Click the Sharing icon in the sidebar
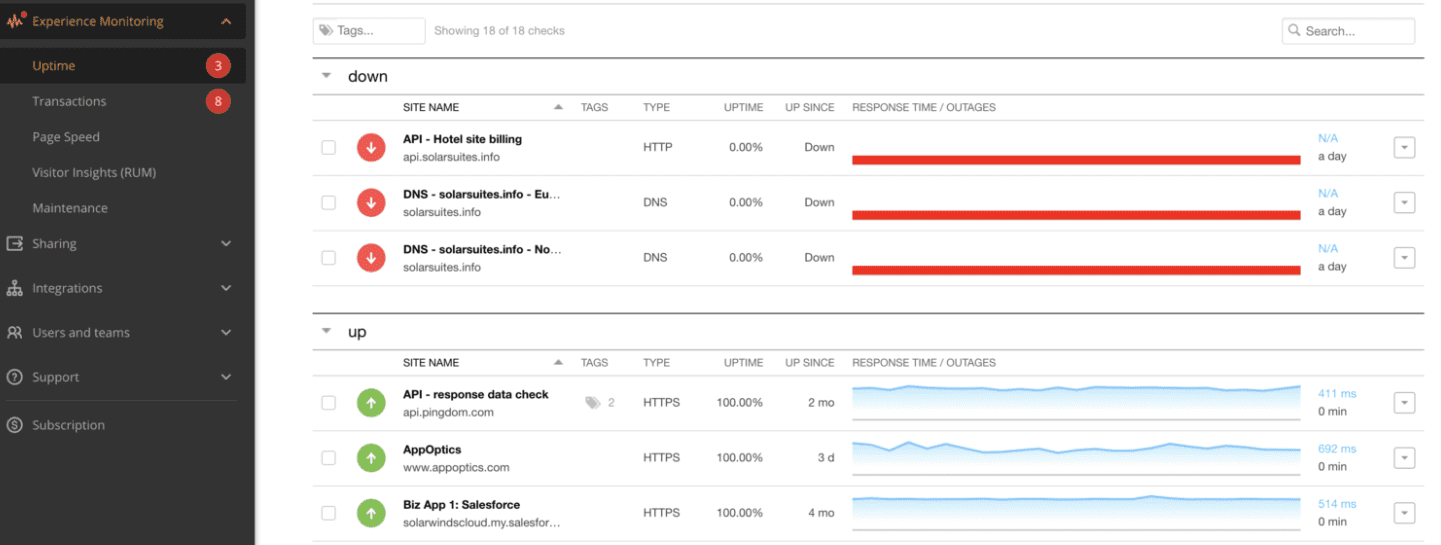This screenshot has height=545, width=1441. pos(15,244)
